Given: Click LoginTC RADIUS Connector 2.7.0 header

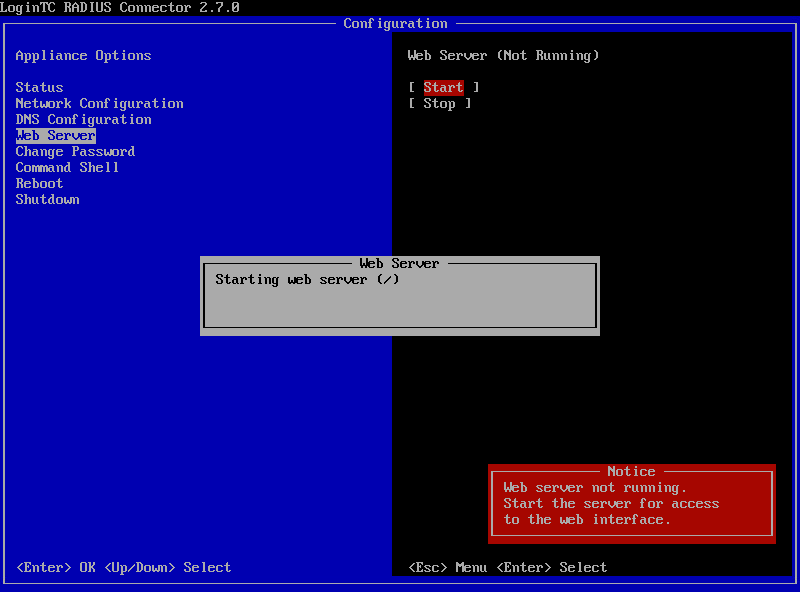Looking at the screenshot, I should (x=120, y=8).
